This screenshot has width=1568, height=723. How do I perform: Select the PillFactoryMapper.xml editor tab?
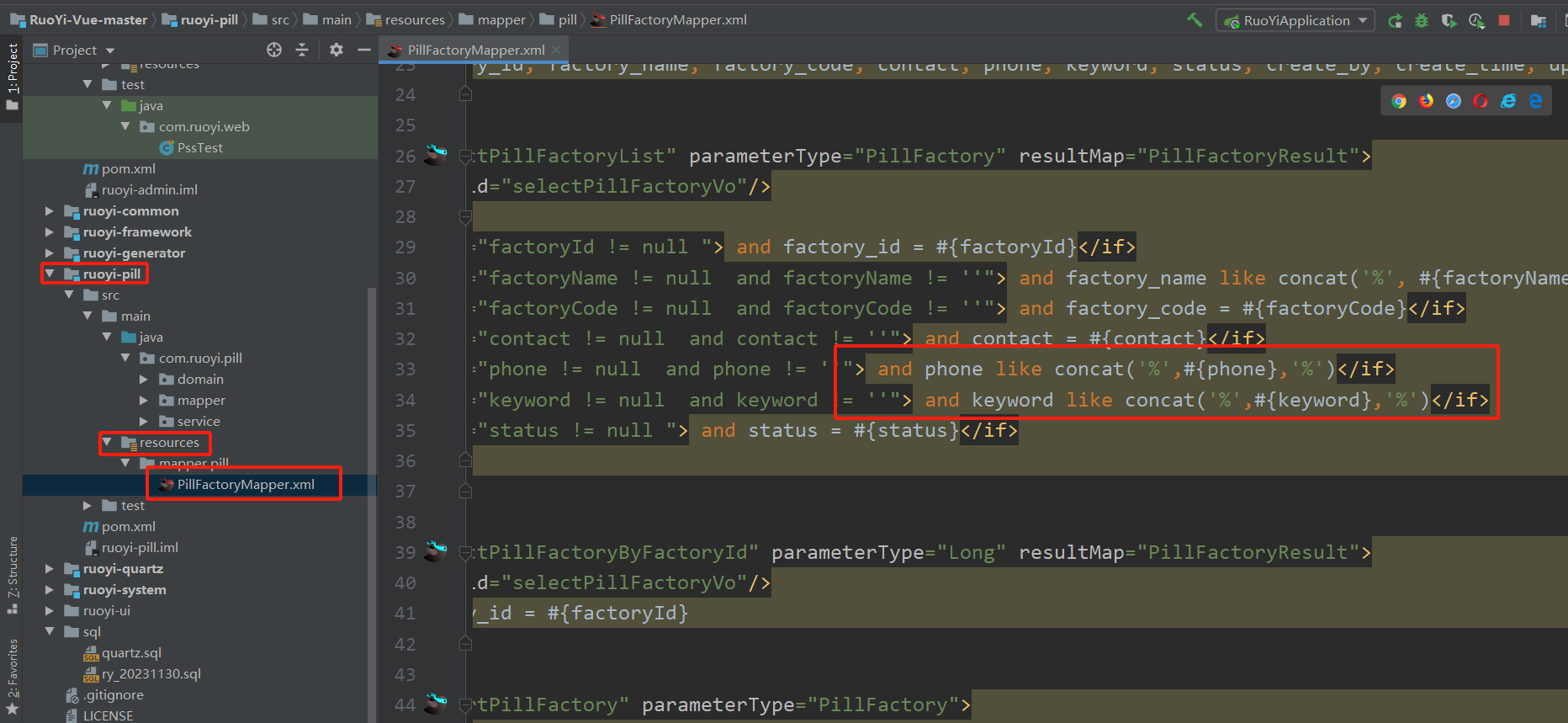[474, 51]
